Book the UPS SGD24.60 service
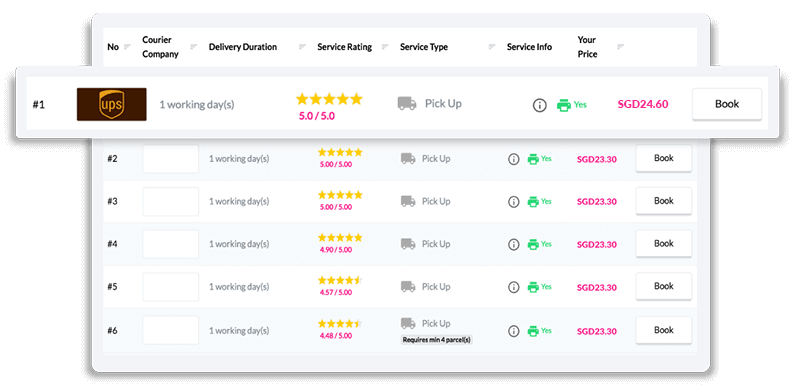The image size is (800, 391). point(727,104)
